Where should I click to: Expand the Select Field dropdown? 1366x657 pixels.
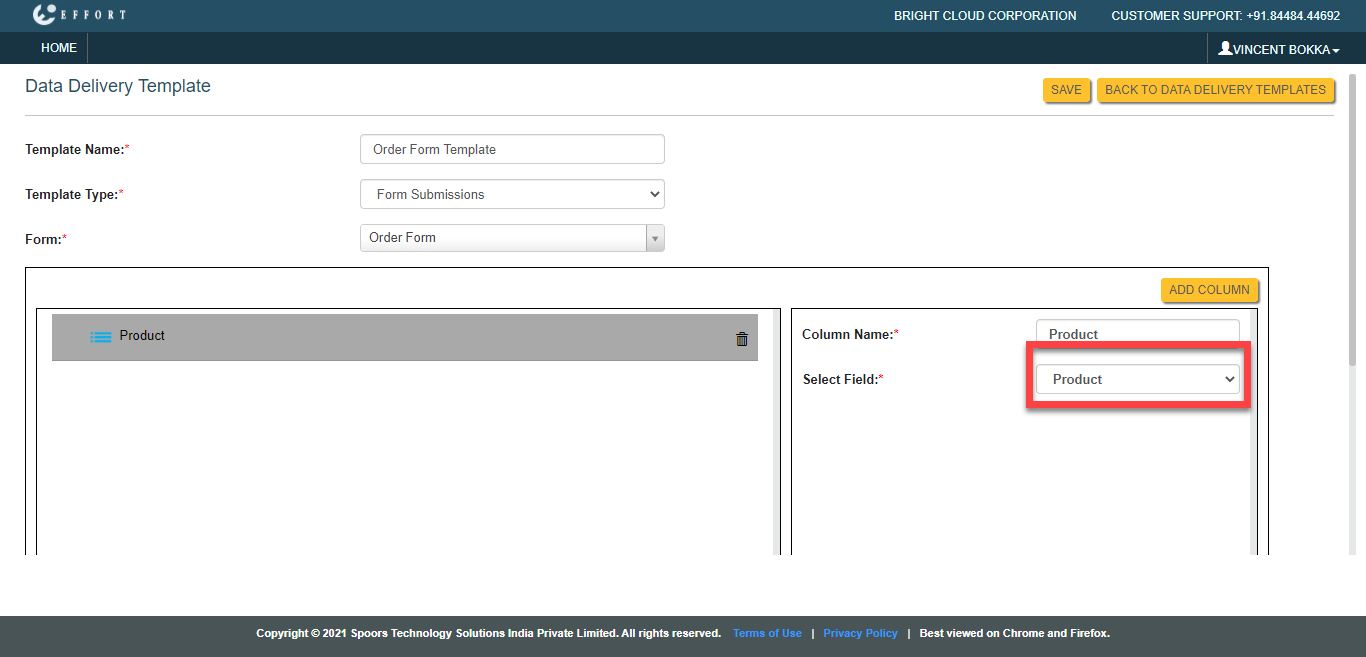1137,379
